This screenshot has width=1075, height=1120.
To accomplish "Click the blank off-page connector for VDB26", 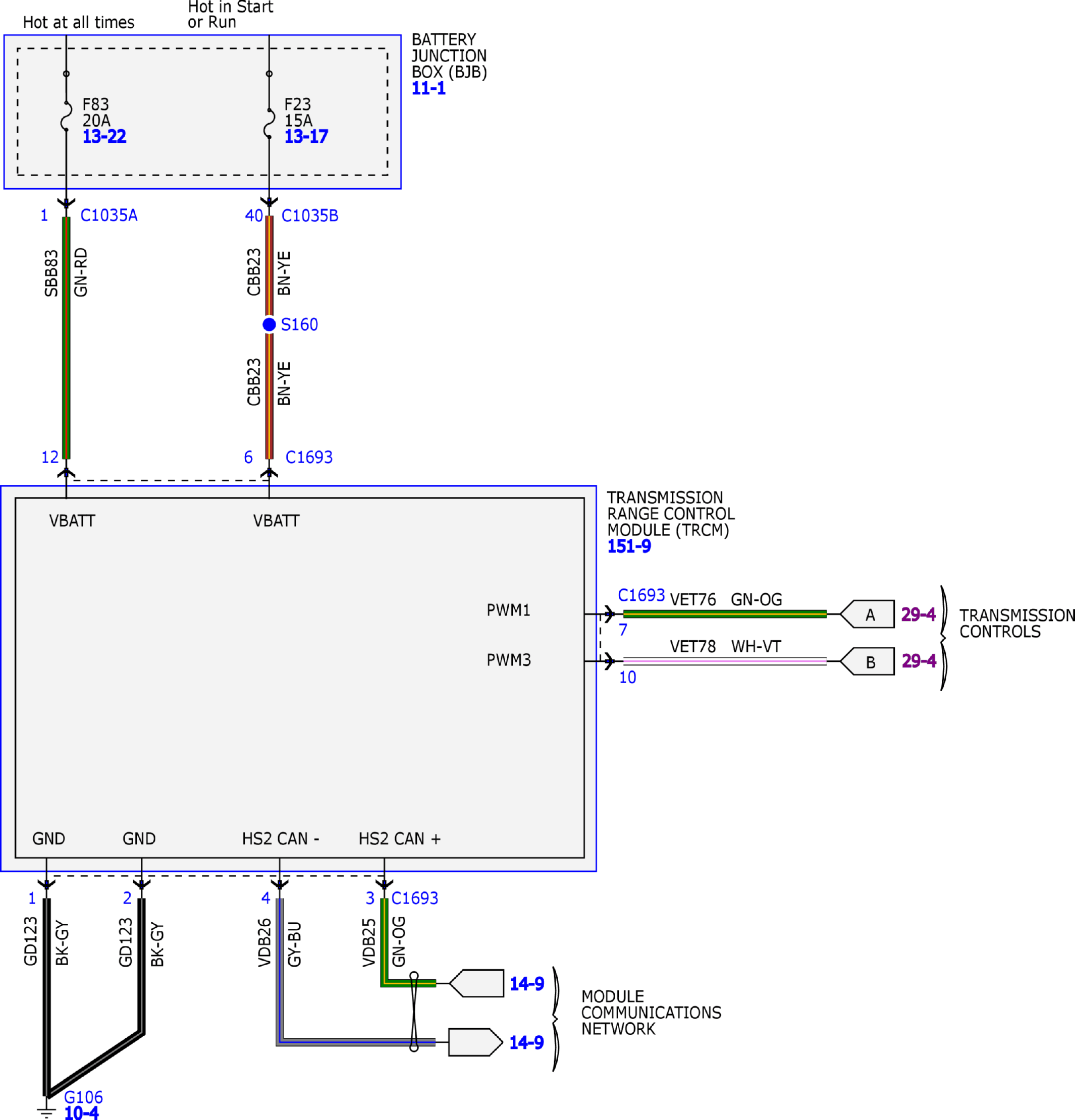I will point(475,1042).
